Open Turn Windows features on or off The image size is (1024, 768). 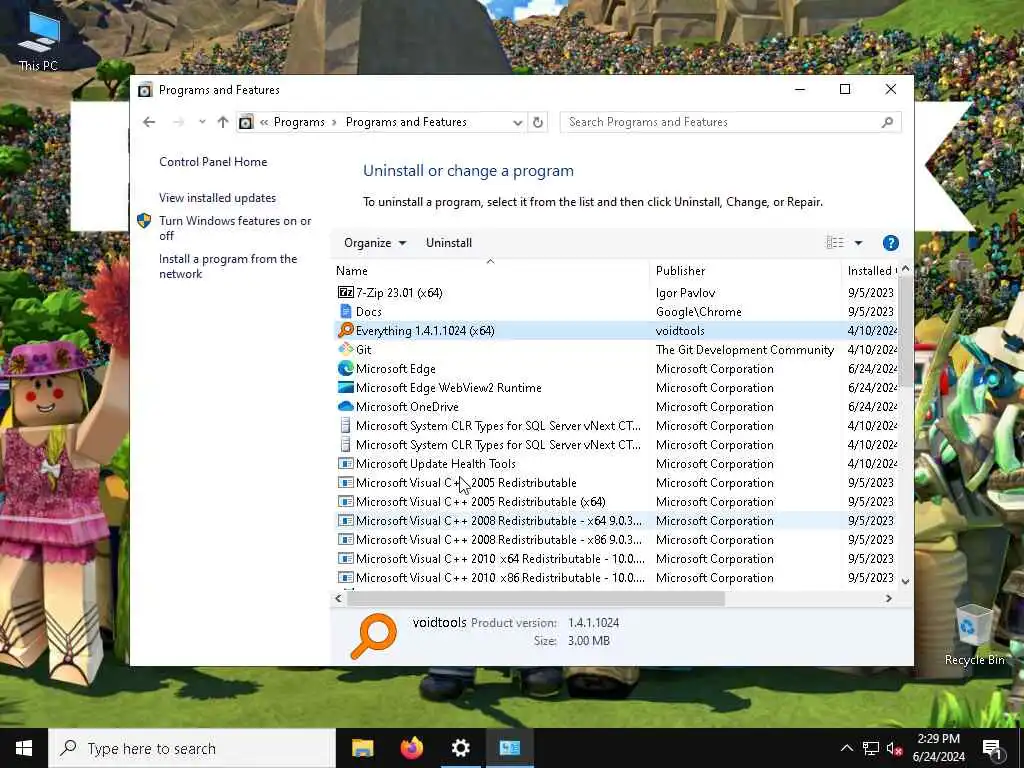235,228
